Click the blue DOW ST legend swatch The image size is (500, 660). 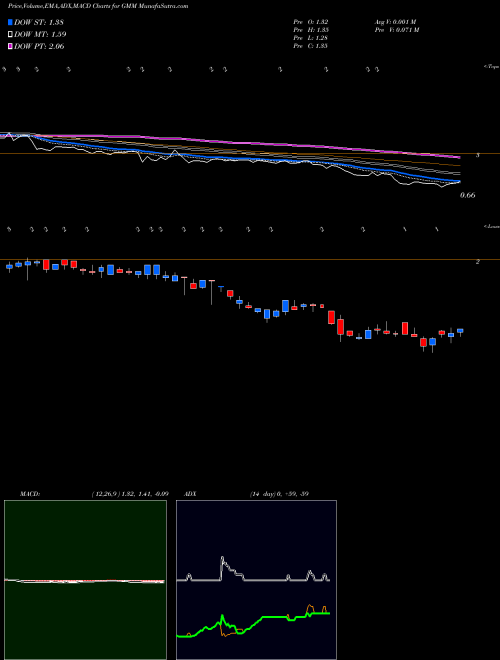tap(10, 22)
